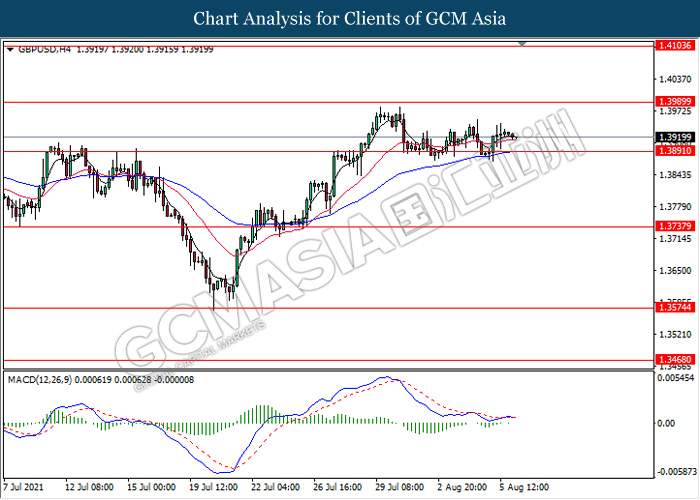
Task: Click the triangle arrow beside GBPUSD,H4
Action: [x=11, y=48]
